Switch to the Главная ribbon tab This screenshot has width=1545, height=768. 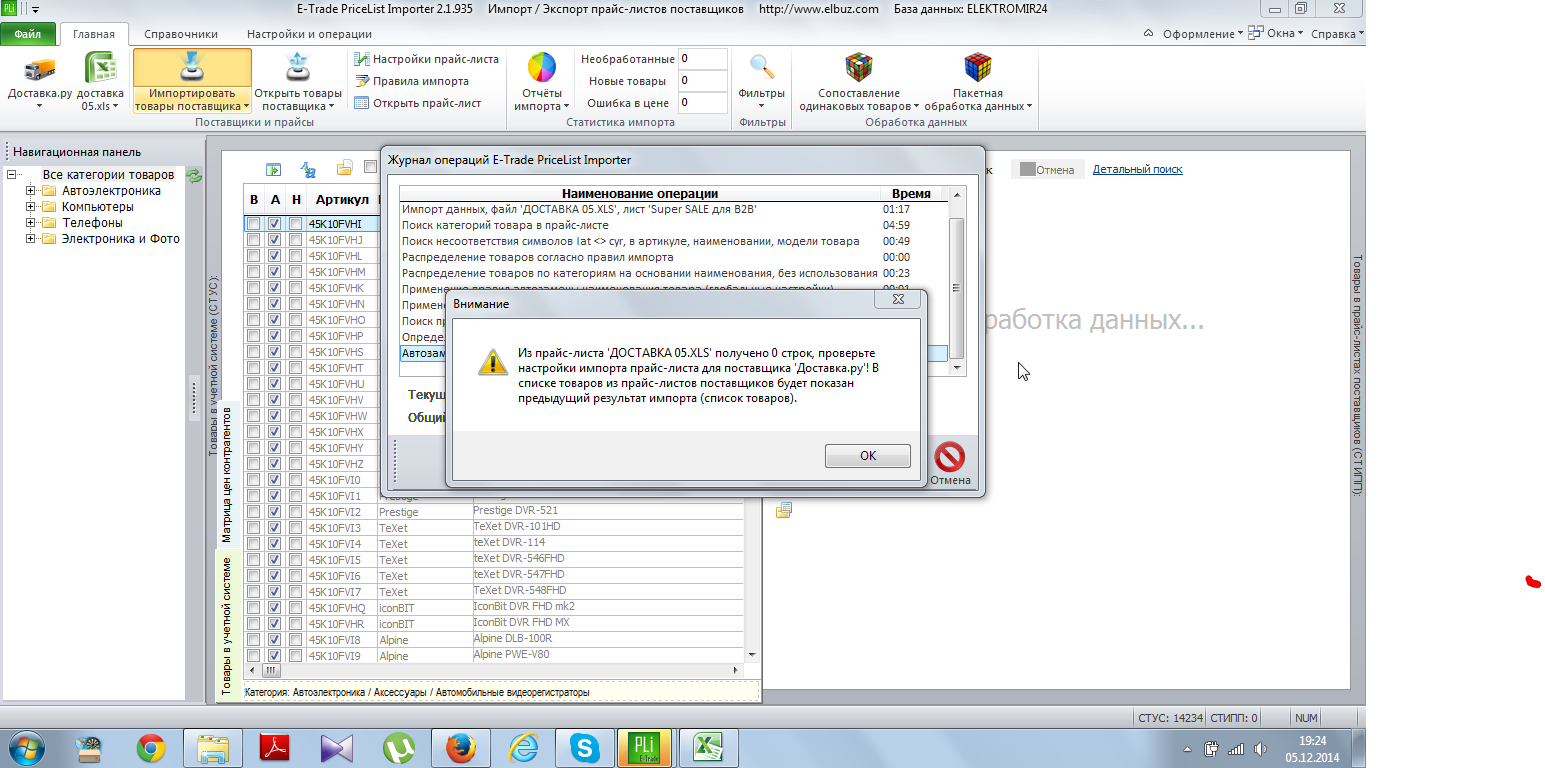(94, 34)
